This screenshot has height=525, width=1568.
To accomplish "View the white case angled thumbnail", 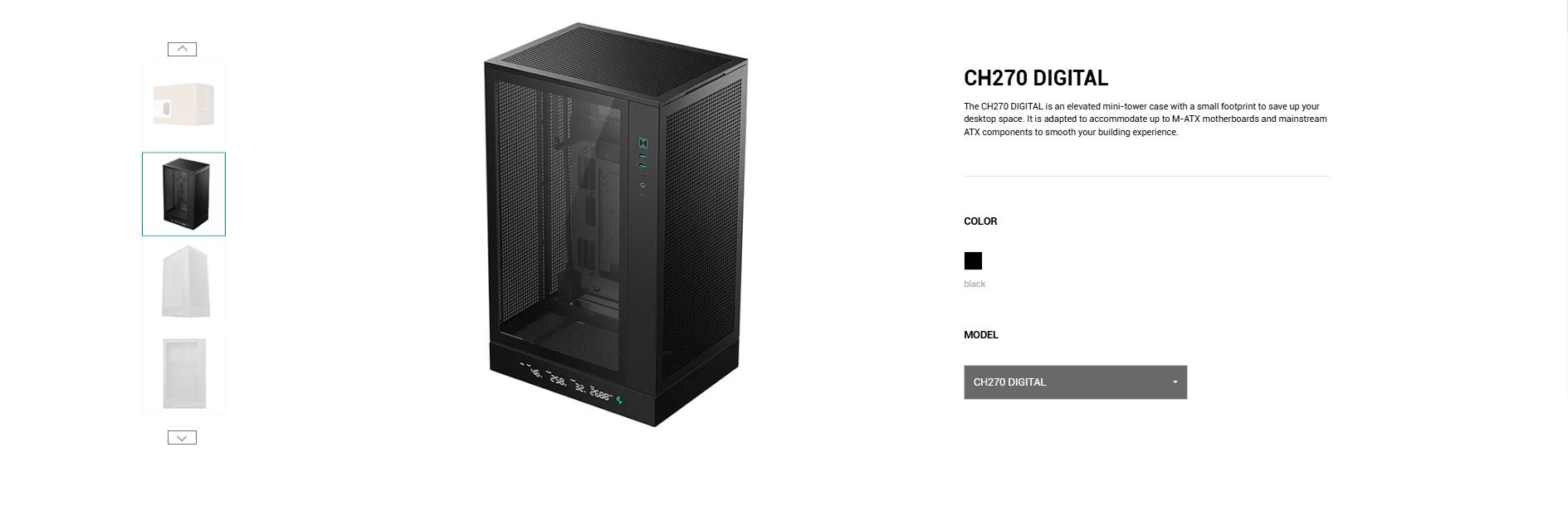I will tap(183, 283).
